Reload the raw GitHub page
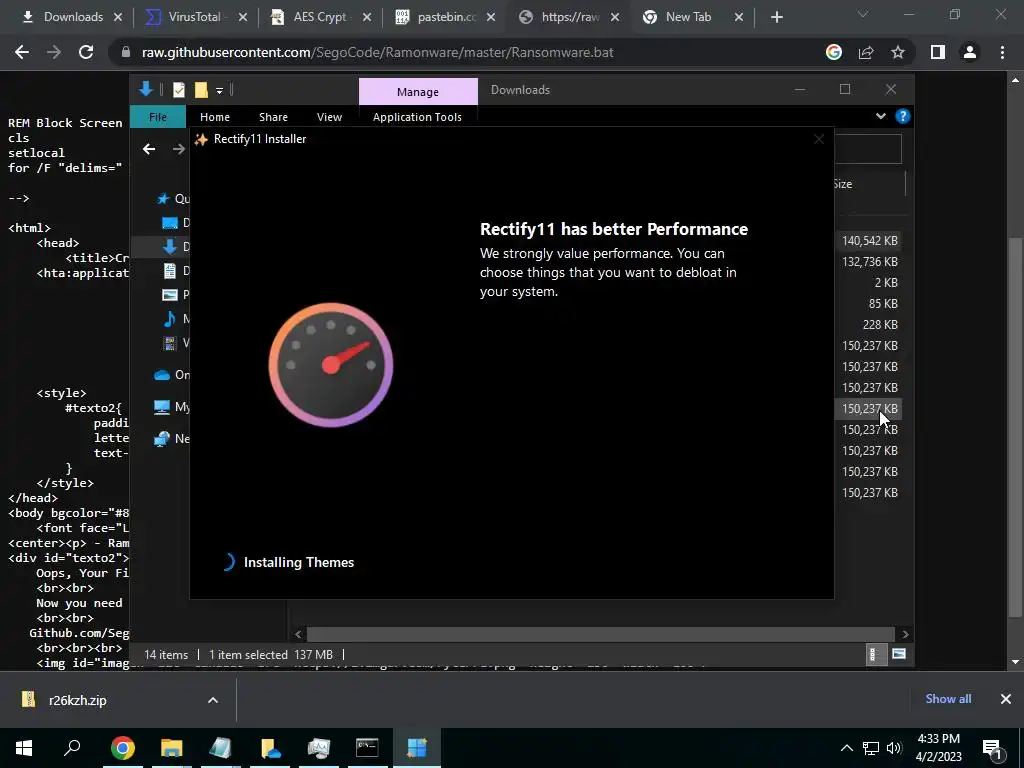 pyautogui.click(x=86, y=52)
